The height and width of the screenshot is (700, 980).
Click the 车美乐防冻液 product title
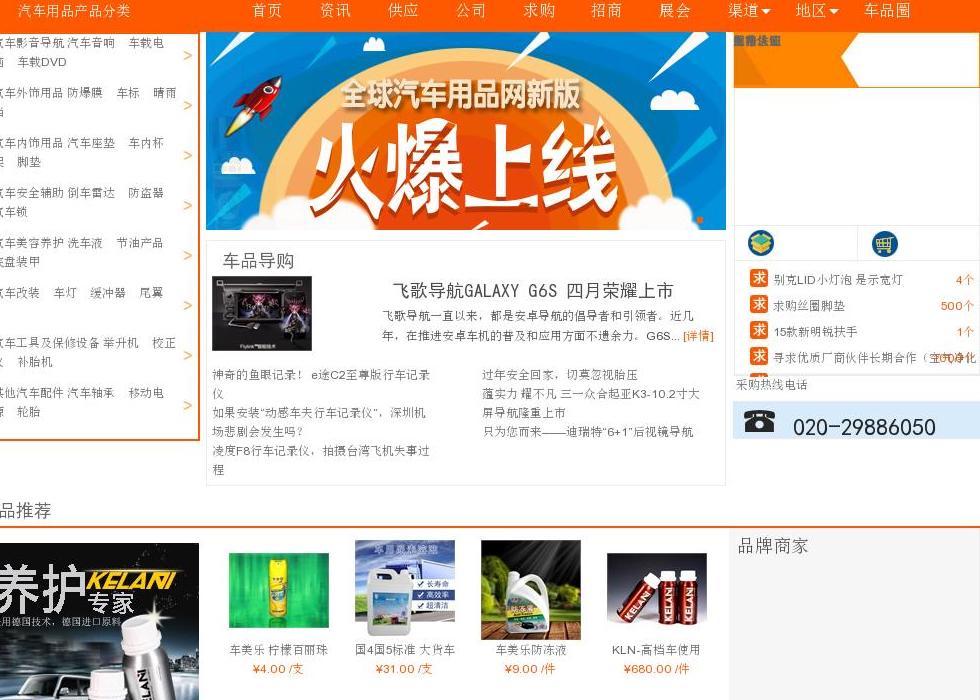point(531,650)
